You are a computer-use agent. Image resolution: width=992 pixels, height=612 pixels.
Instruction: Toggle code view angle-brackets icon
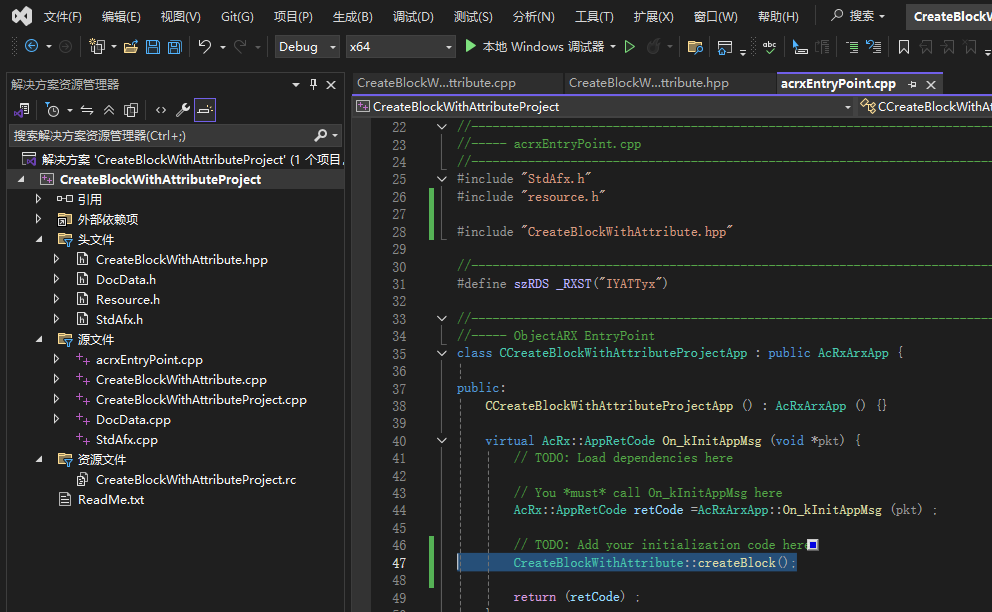point(160,110)
